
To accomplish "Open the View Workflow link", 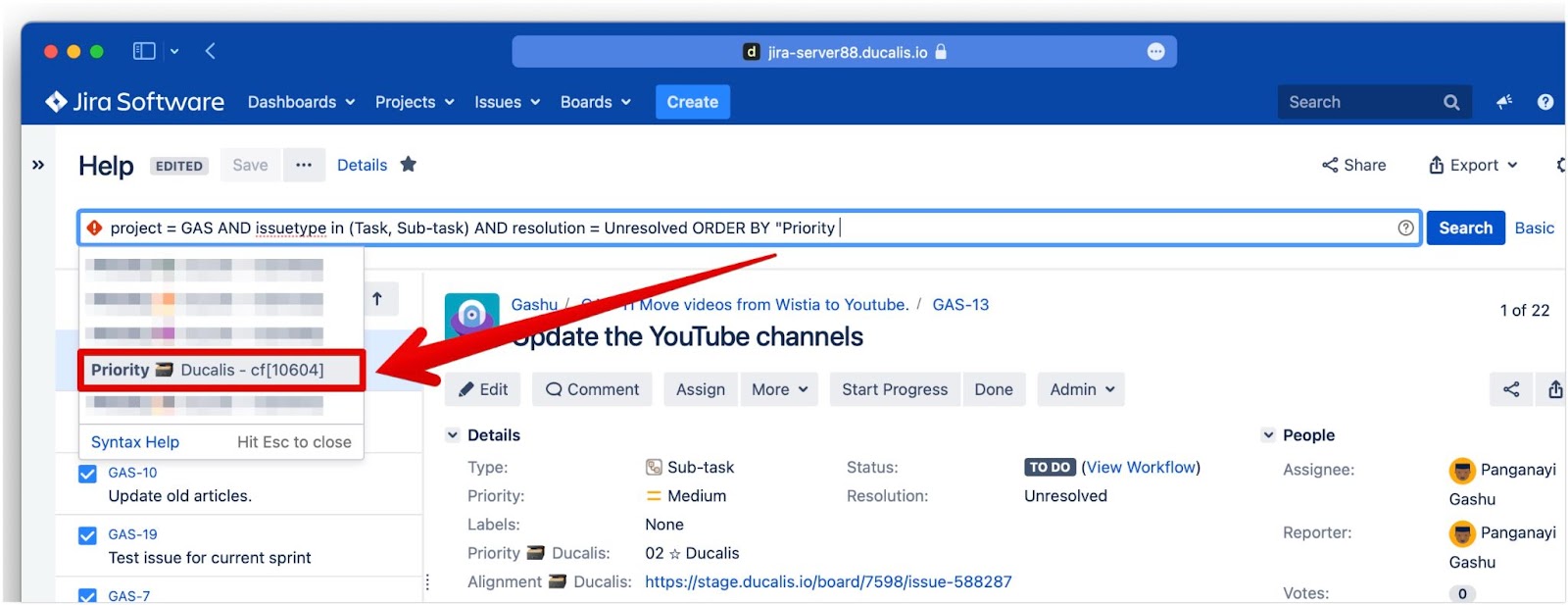I will [x=1141, y=467].
